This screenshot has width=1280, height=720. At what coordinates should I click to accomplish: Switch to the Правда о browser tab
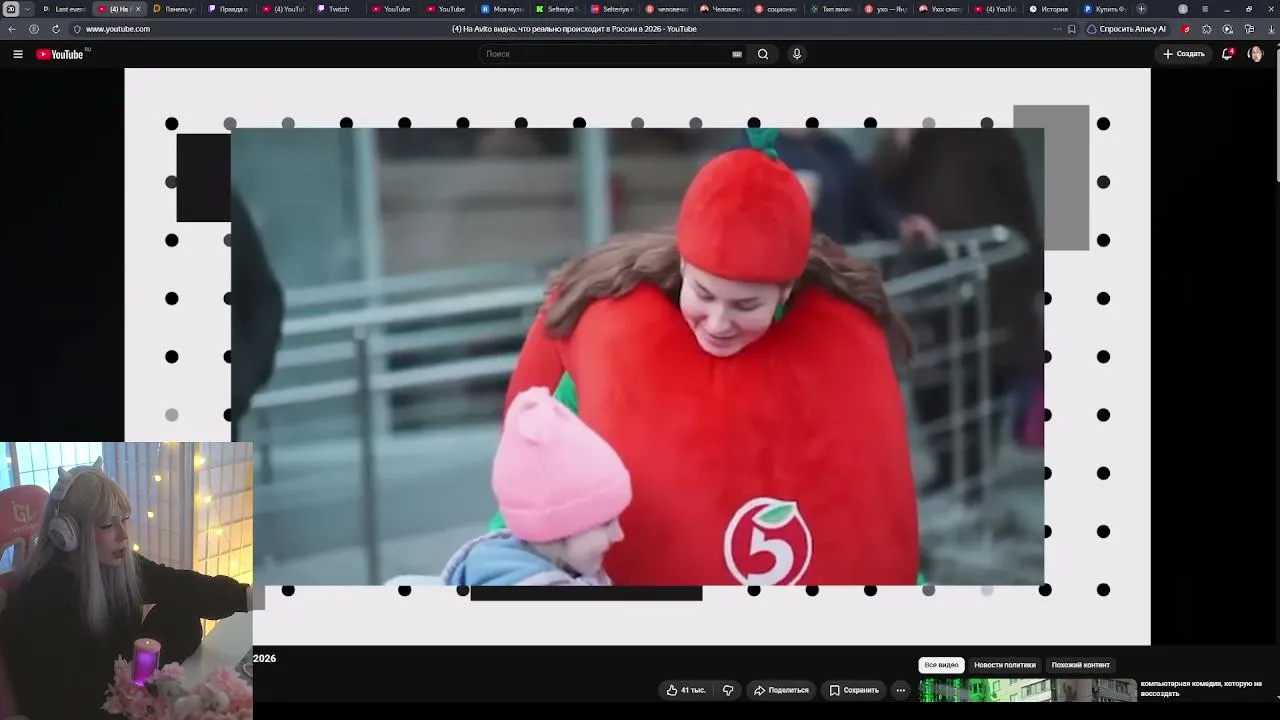tap(228, 9)
